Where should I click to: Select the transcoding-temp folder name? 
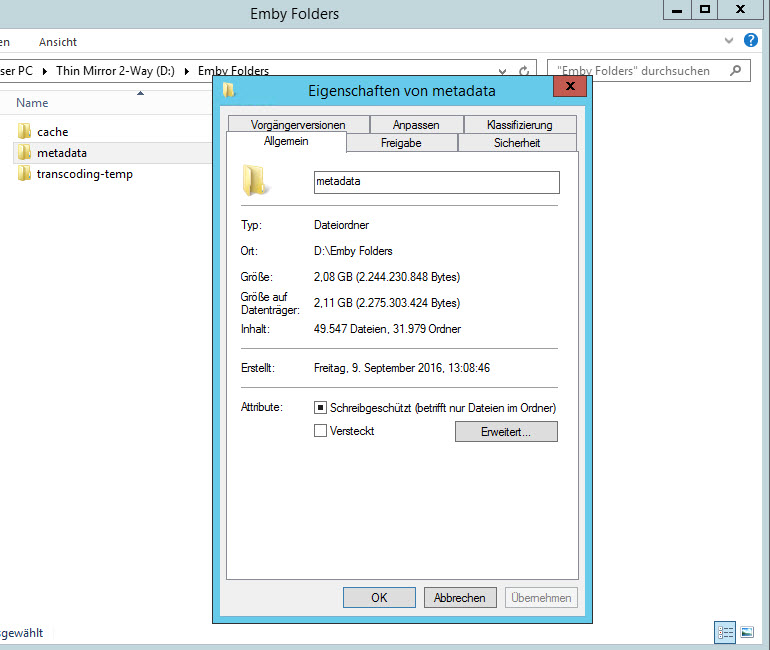(x=84, y=174)
